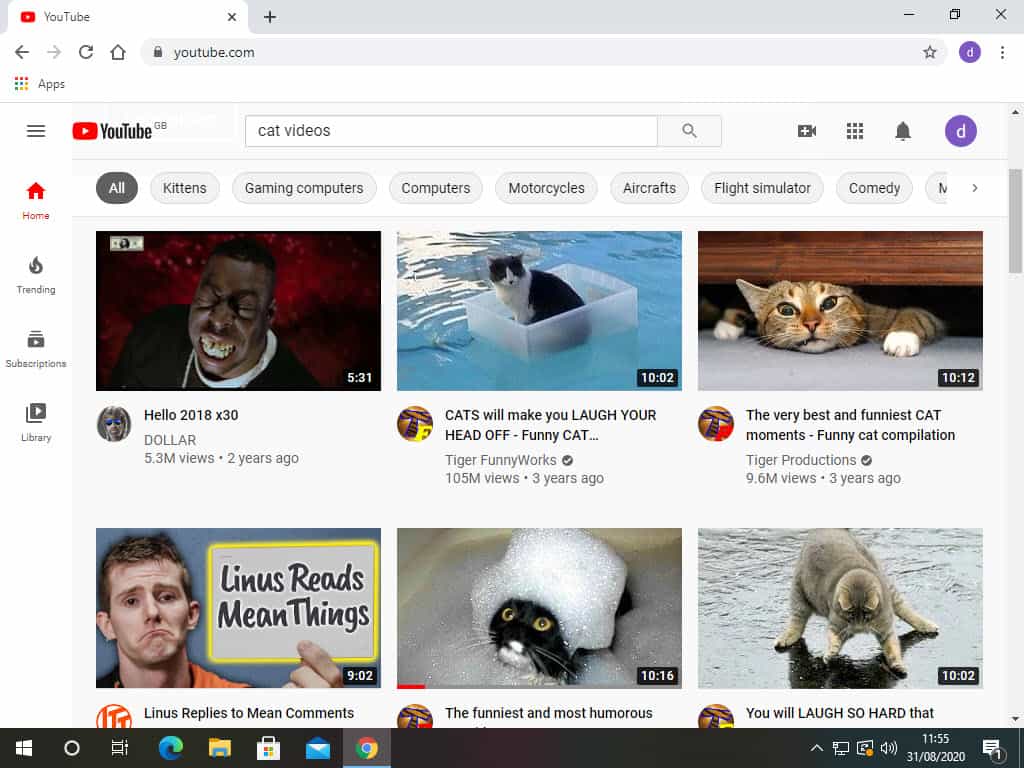
Task: Open the YouTube apps grid
Action: [x=855, y=131]
